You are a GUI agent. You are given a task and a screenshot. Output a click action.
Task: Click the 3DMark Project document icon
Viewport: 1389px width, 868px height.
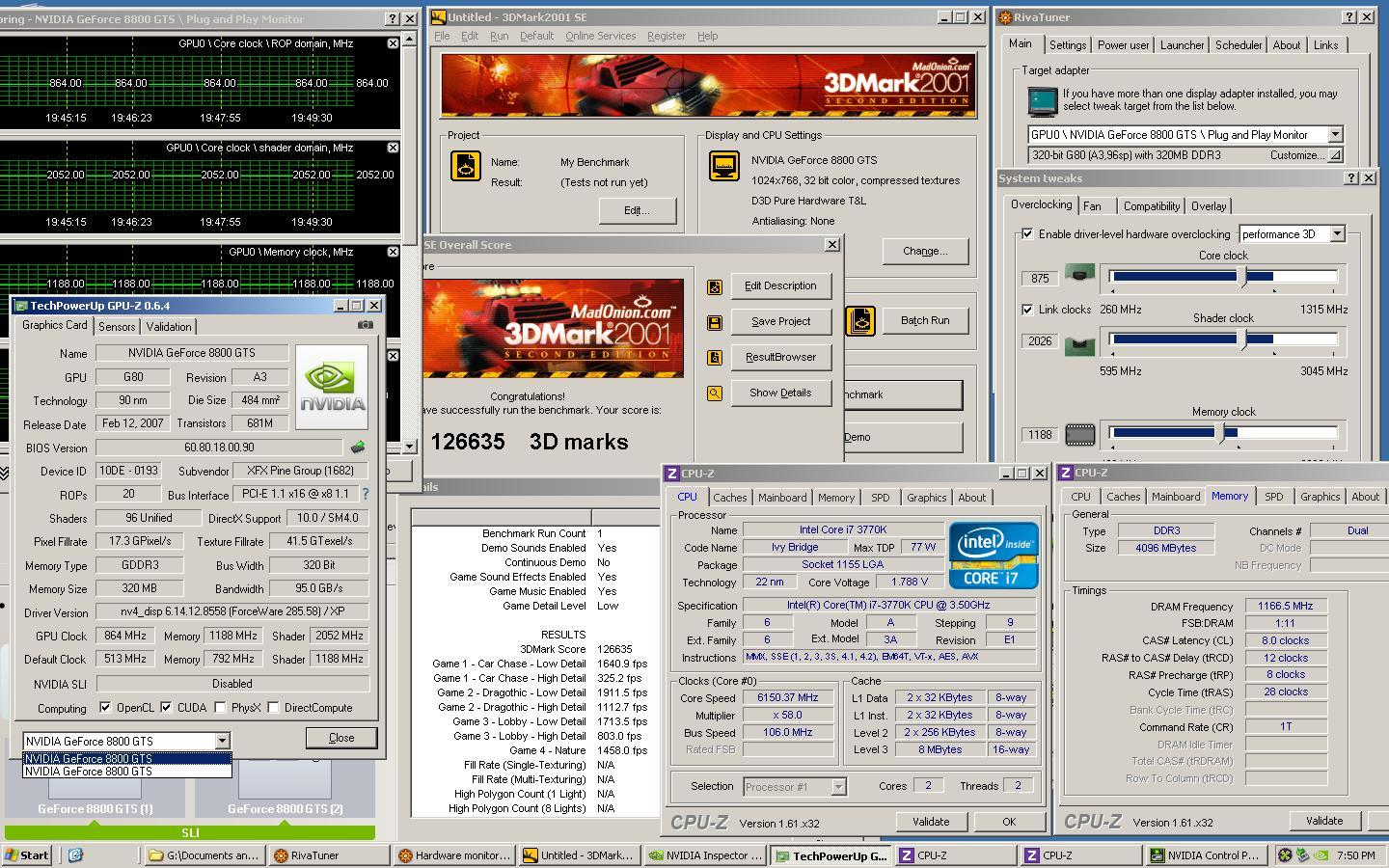tap(466, 166)
